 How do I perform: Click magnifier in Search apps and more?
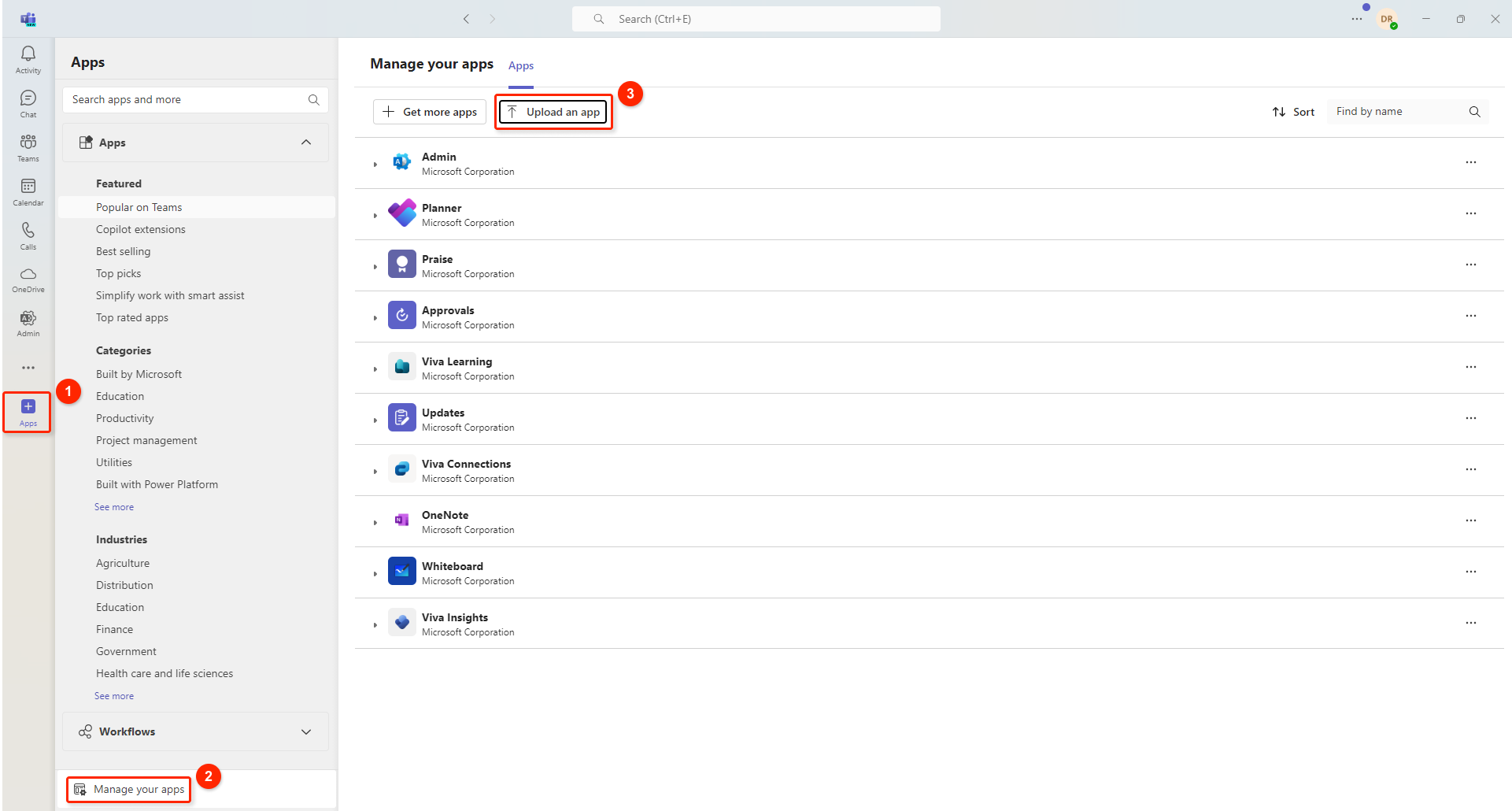click(313, 100)
